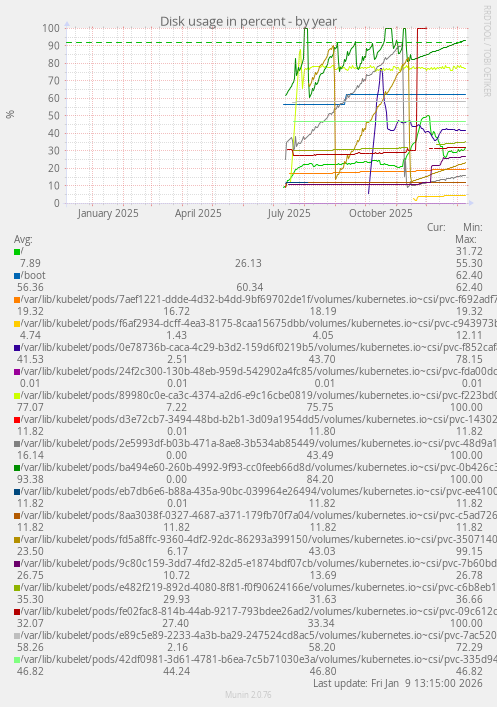Screen dimensions: 497x707
Task: Click the 'January 2025' x-axis label
Action: click(x=108, y=213)
